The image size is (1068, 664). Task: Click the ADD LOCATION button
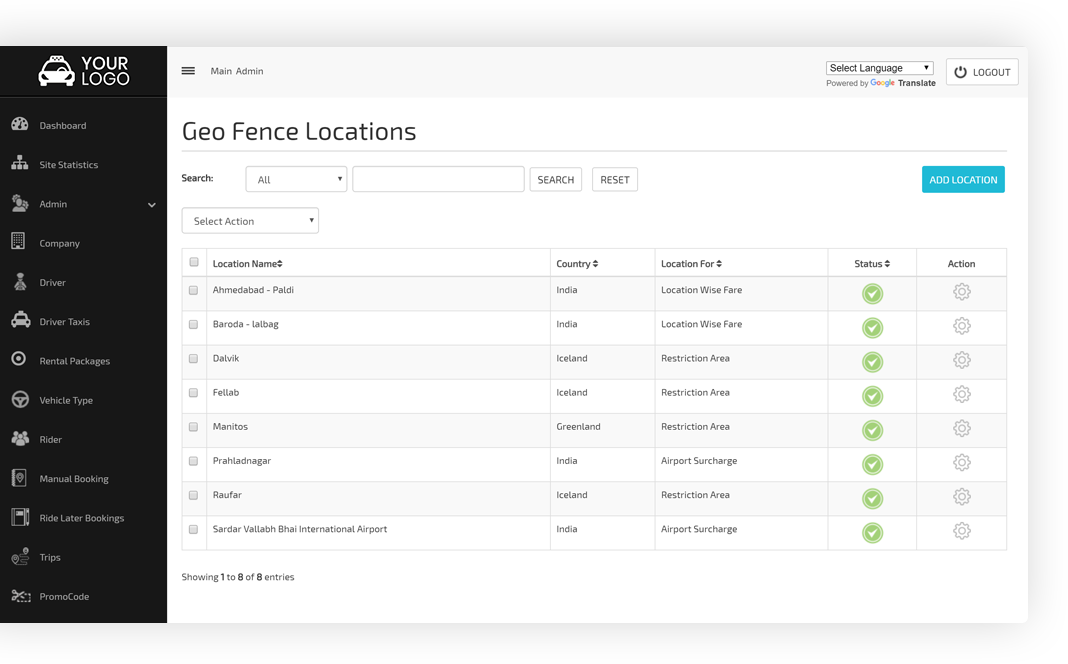(962, 179)
